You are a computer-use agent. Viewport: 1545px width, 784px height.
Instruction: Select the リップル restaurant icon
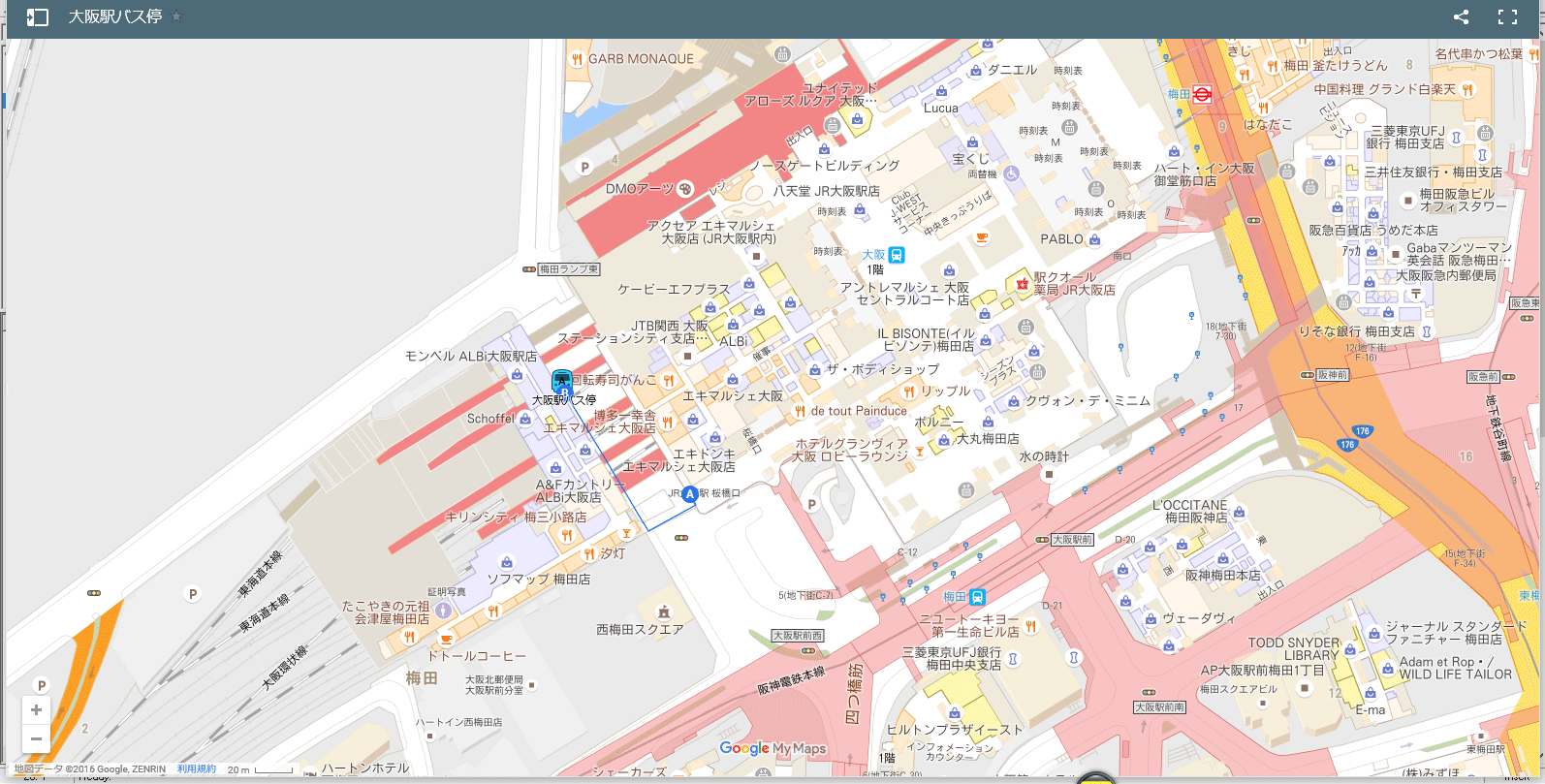909,392
